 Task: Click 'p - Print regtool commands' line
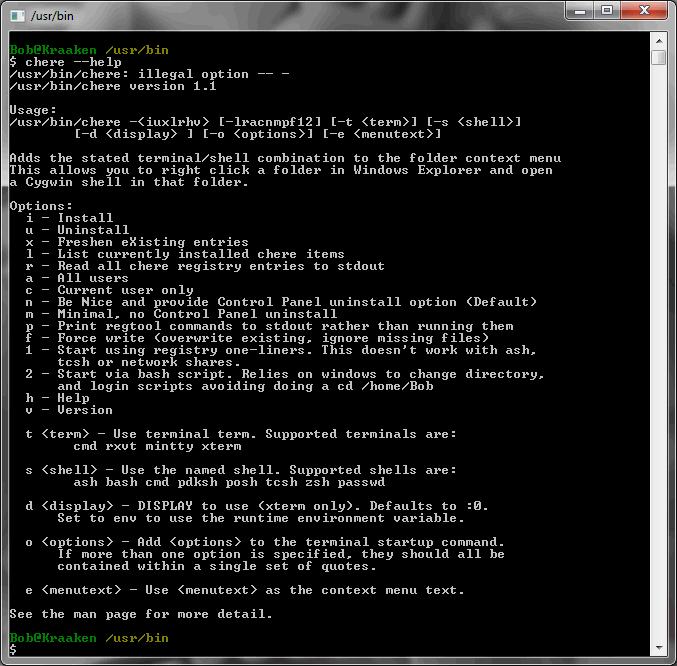click(269, 326)
